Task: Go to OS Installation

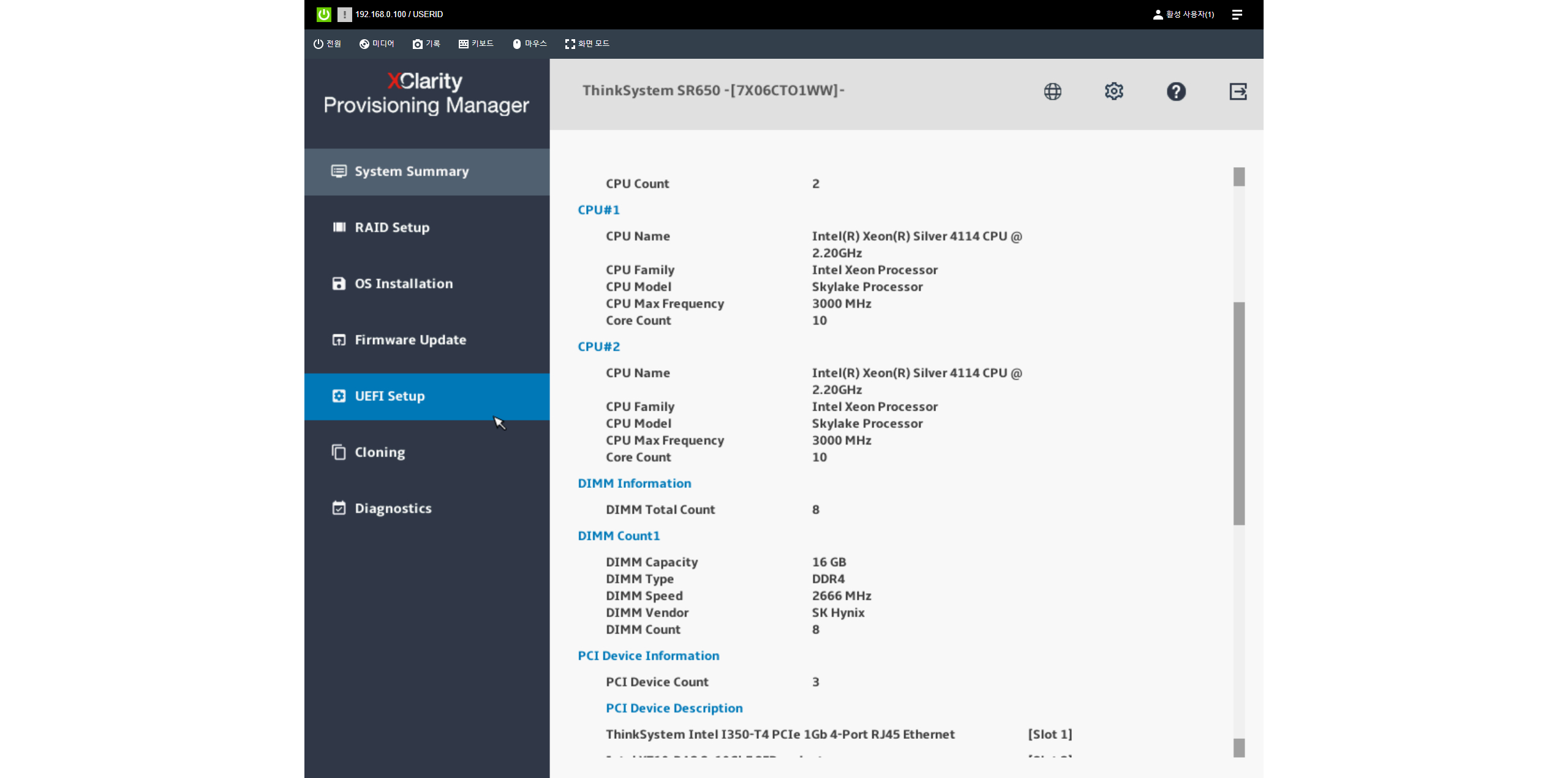Action: coord(404,283)
